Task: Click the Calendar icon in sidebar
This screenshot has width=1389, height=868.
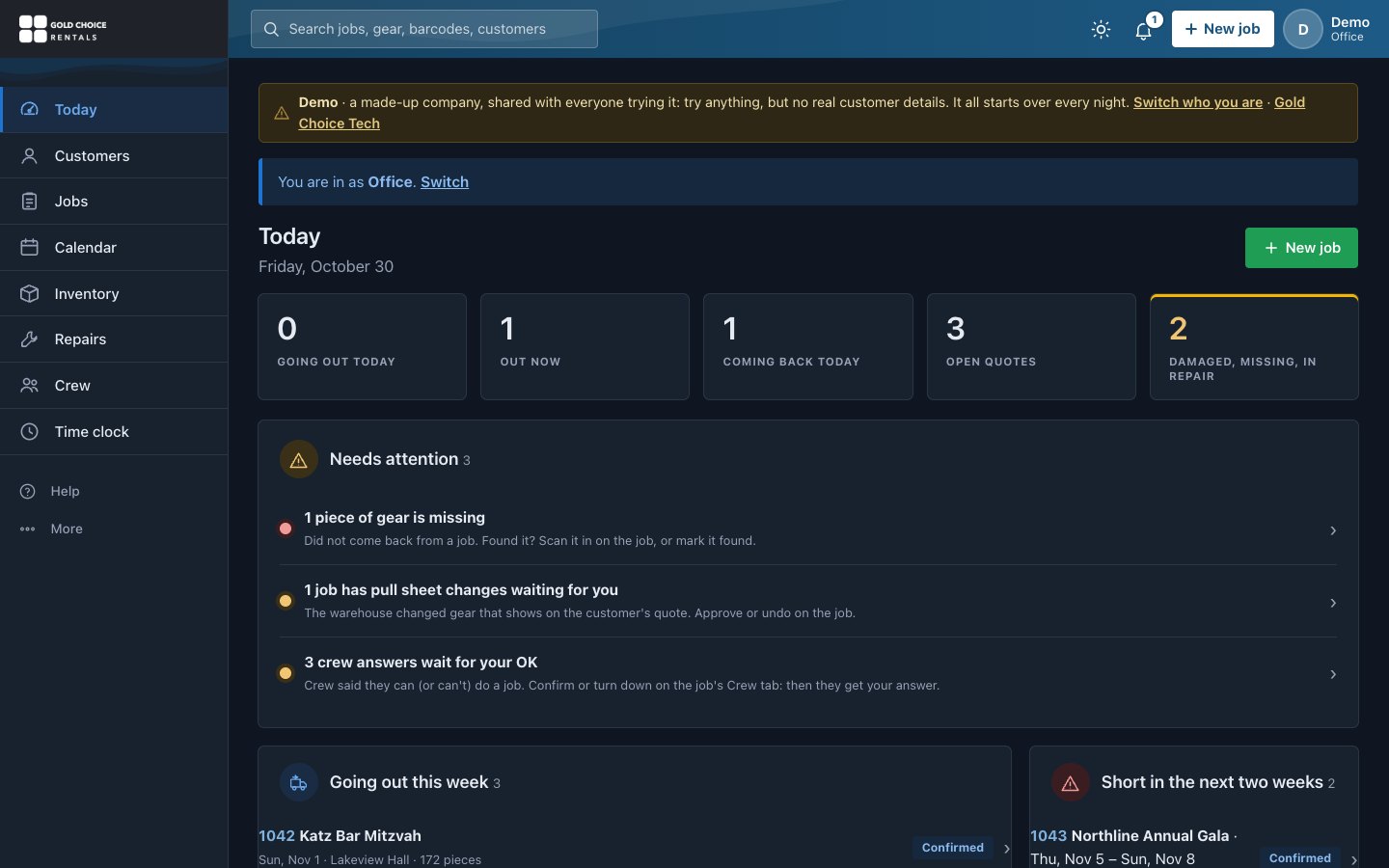Action: [30, 247]
